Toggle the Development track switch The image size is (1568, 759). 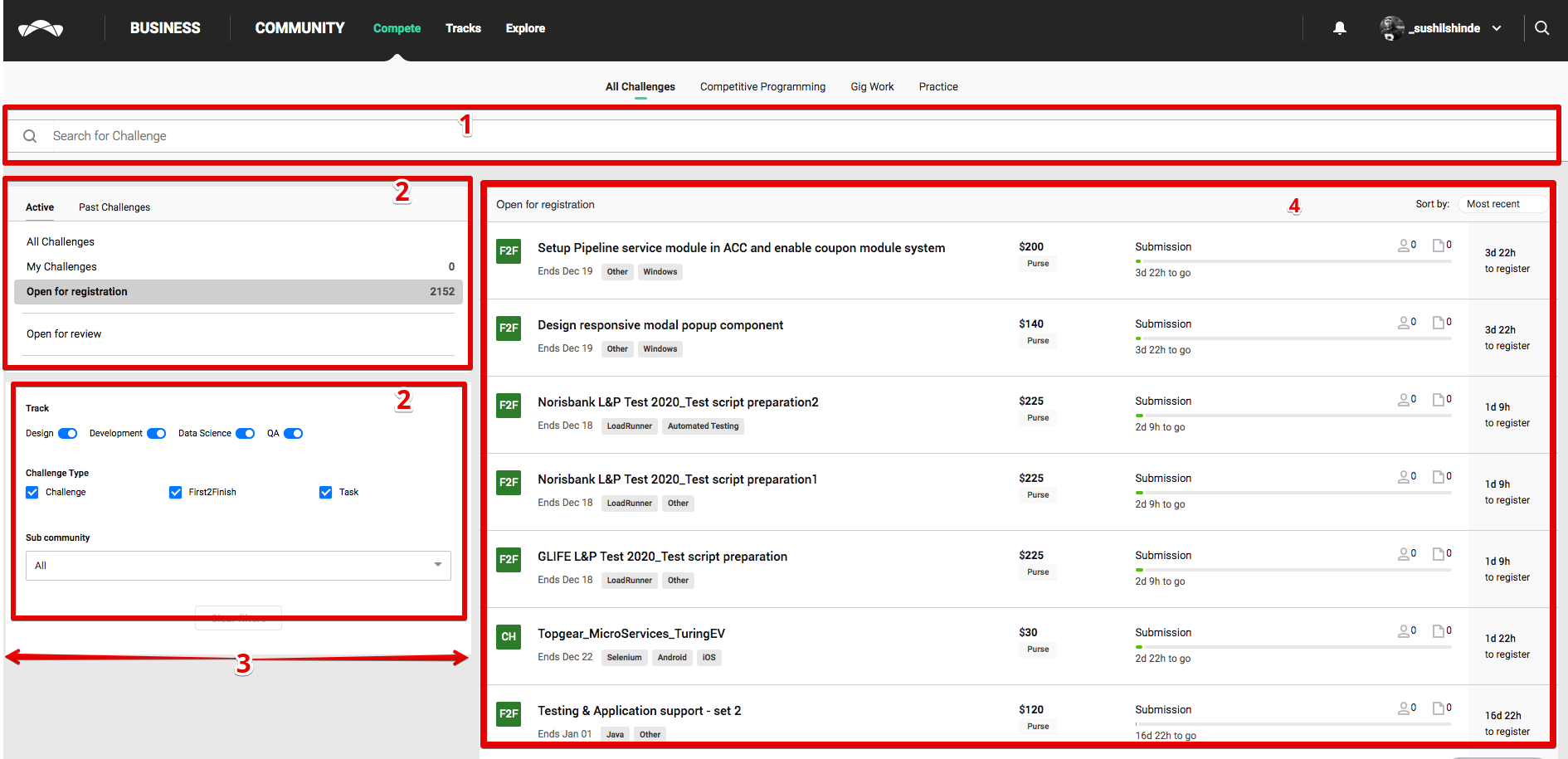coord(157,433)
